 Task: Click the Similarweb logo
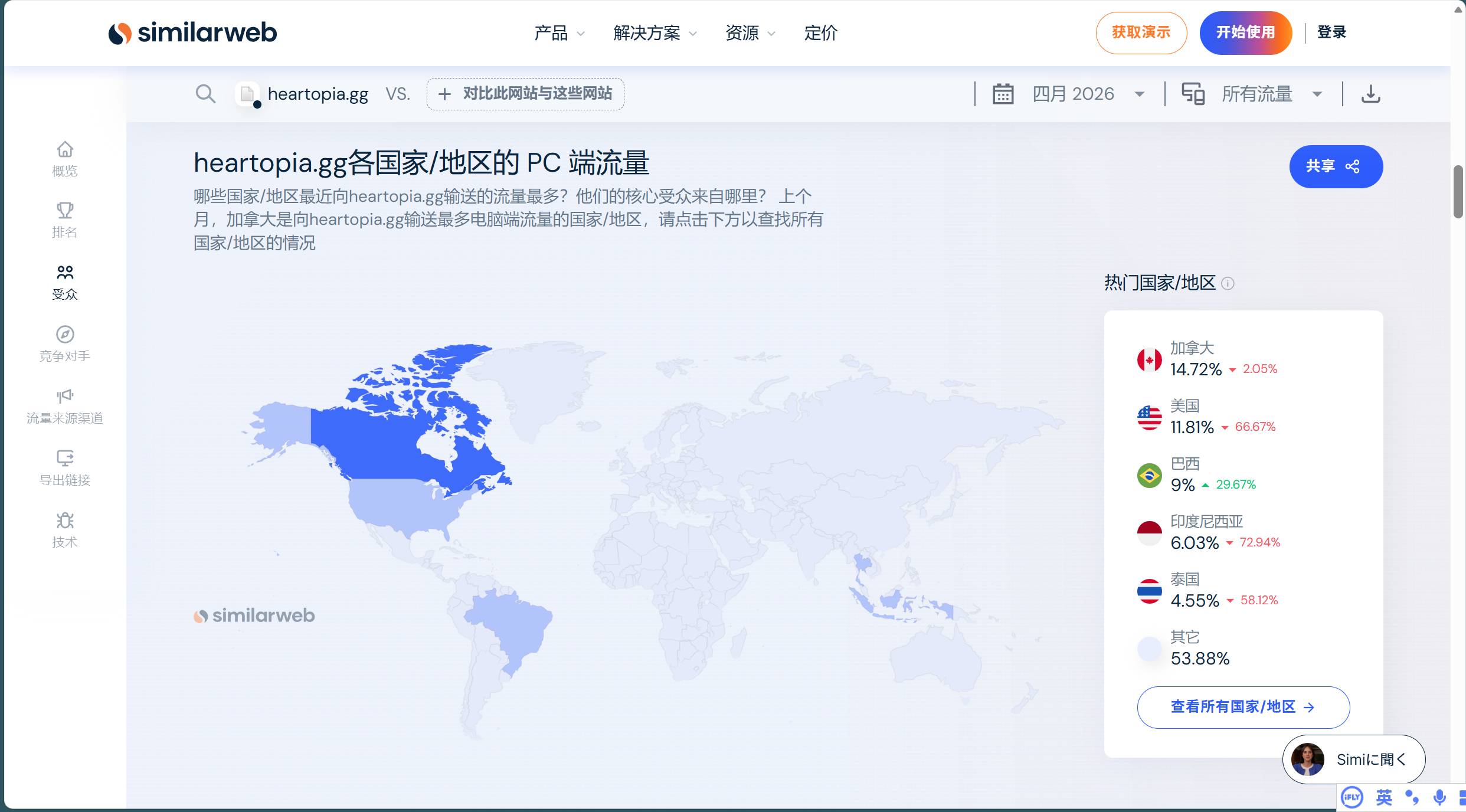(192, 32)
